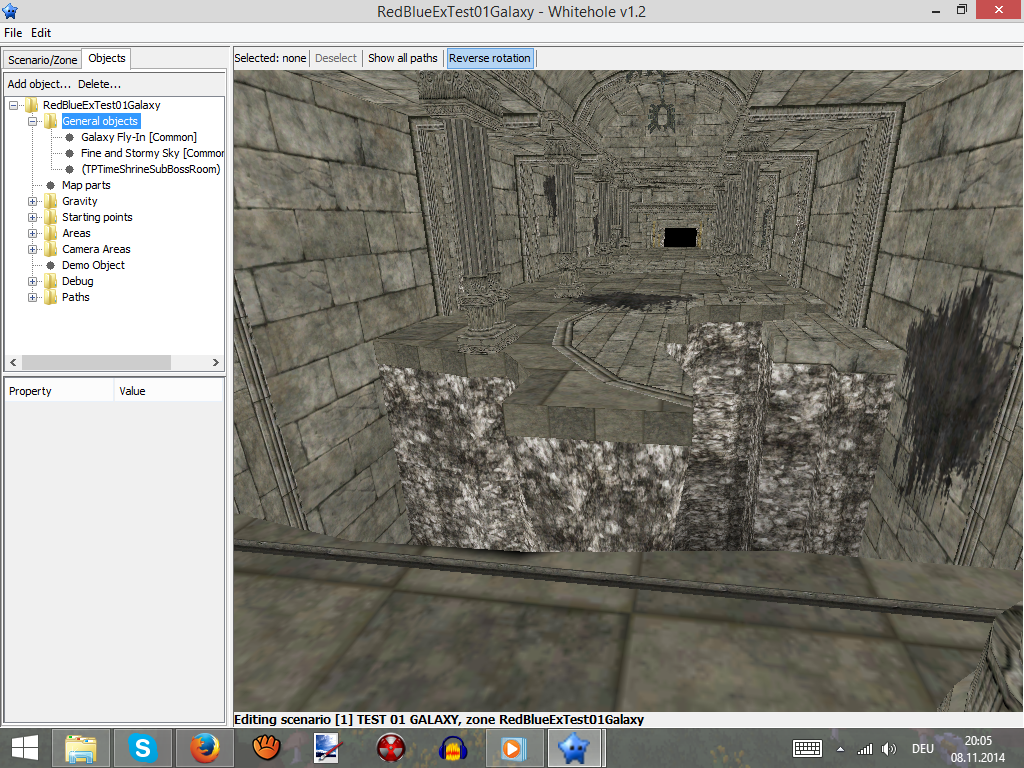Click the General objects folder icon
The image size is (1024, 768).
[50, 121]
